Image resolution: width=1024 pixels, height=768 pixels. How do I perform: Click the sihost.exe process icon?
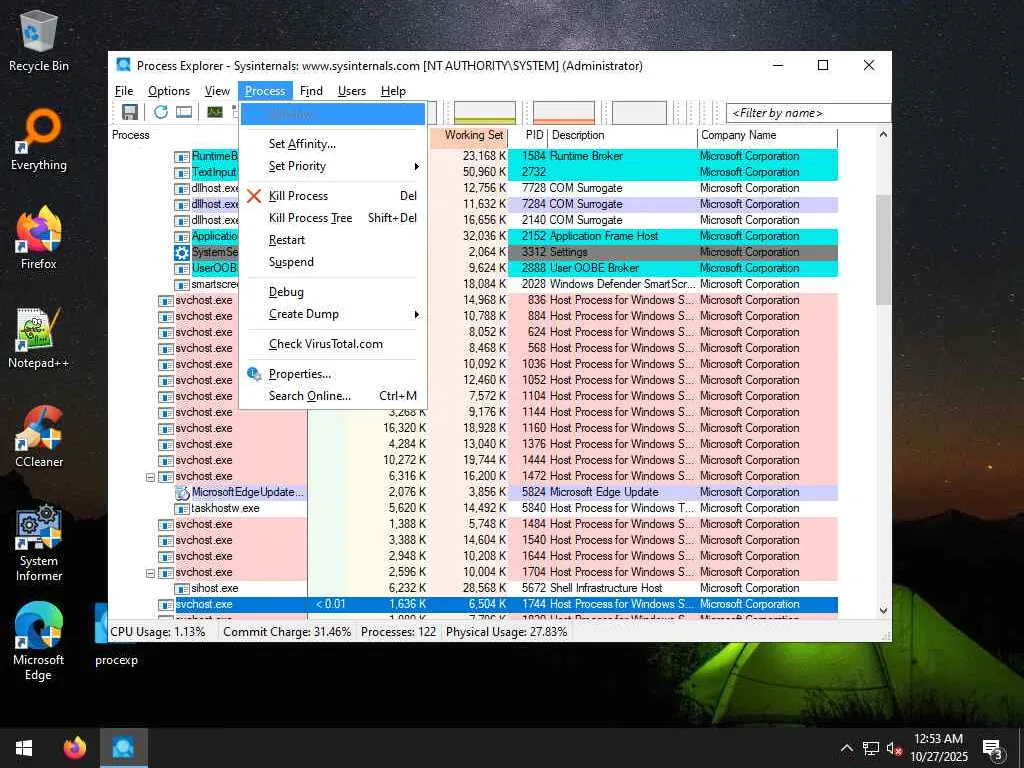click(182, 588)
